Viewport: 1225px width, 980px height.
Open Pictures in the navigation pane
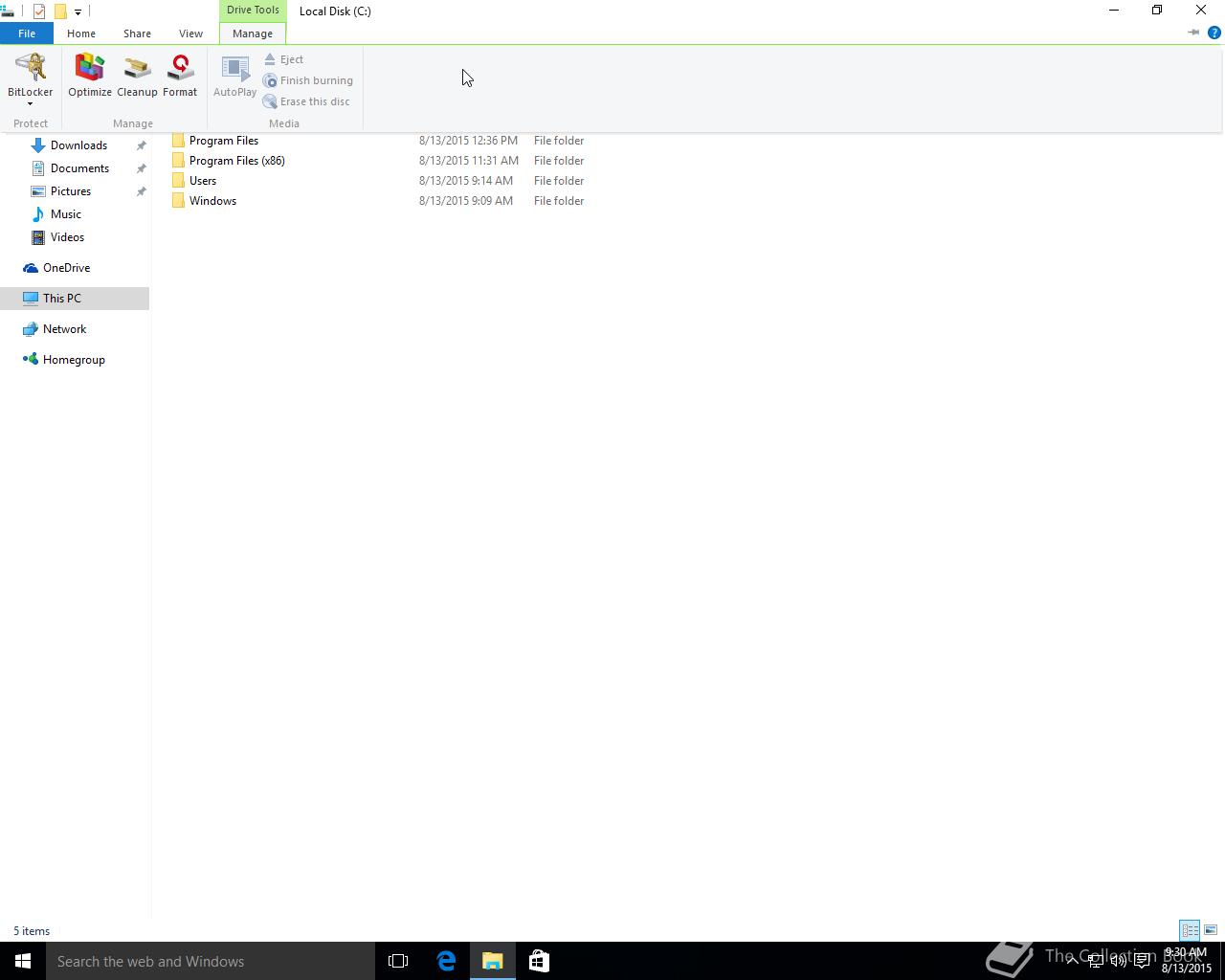(x=71, y=191)
